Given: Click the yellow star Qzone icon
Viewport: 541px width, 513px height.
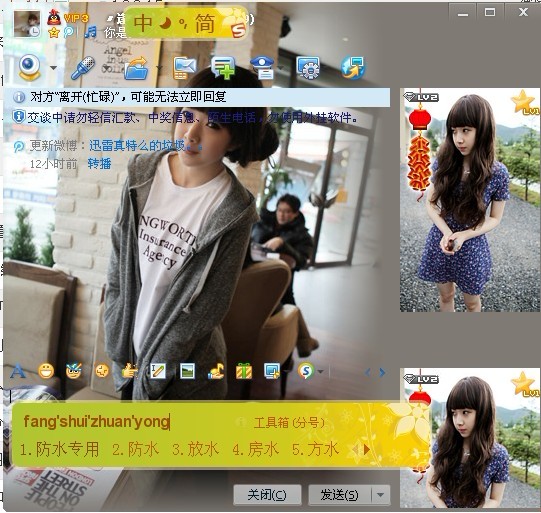Looking at the screenshot, I should 53,33.
